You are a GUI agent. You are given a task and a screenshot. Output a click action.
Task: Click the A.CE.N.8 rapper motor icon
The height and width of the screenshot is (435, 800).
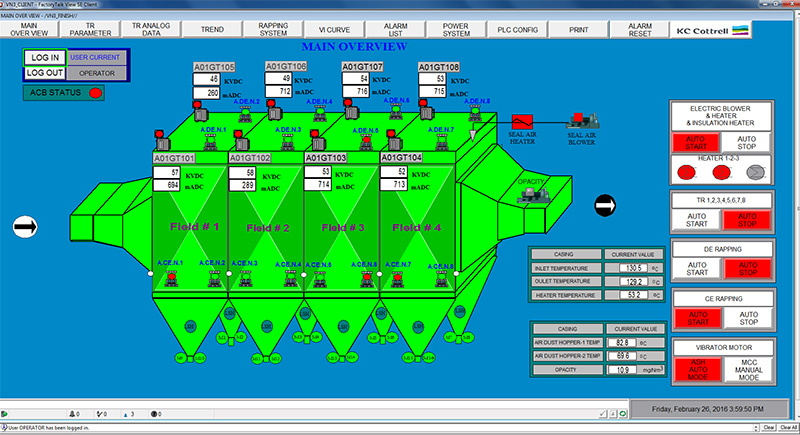(x=441, y=278)
